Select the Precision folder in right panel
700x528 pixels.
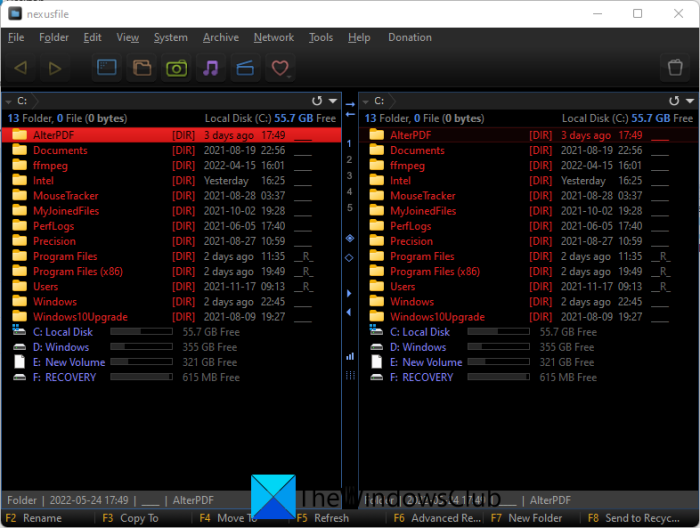point(529,241)
